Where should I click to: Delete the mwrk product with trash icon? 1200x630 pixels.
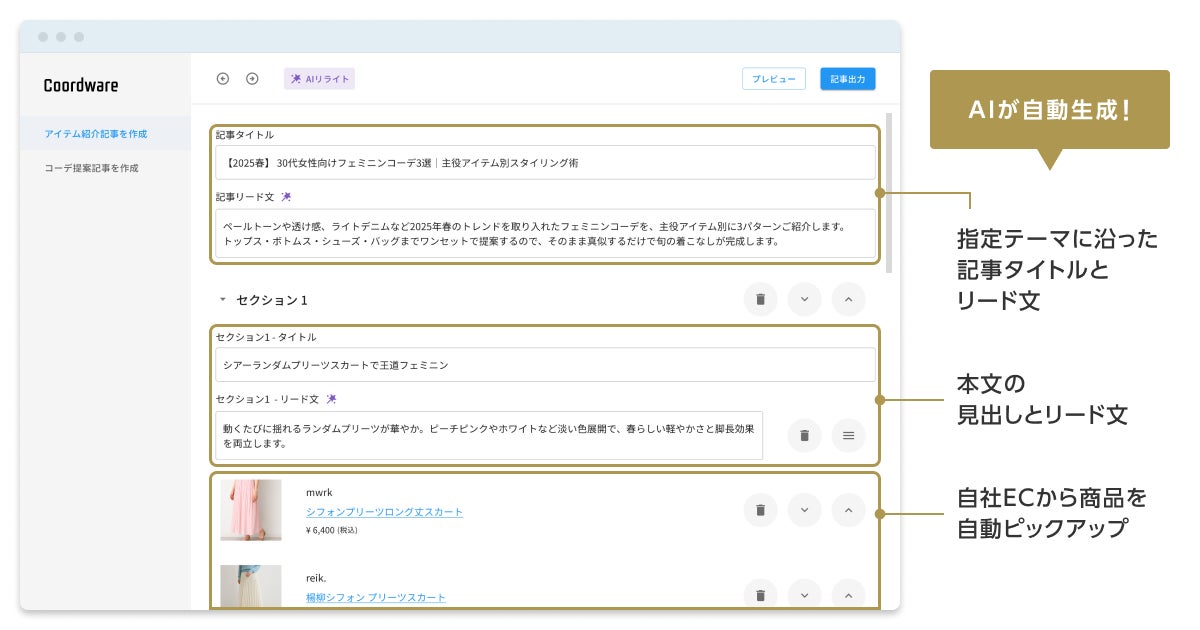tap(760, 510)
